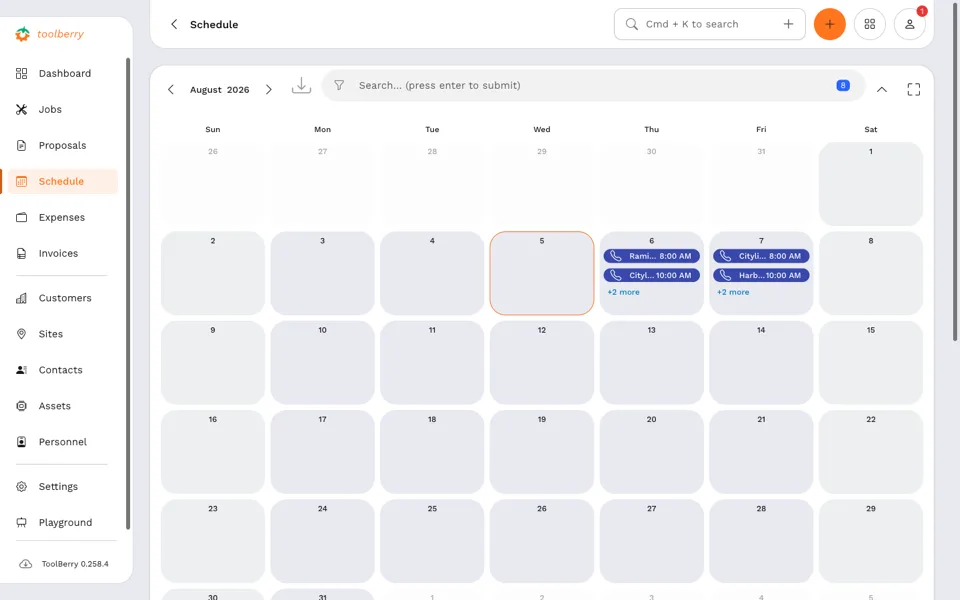Select the August 24 day cell
960x600 pixels.
coord(323,541)
